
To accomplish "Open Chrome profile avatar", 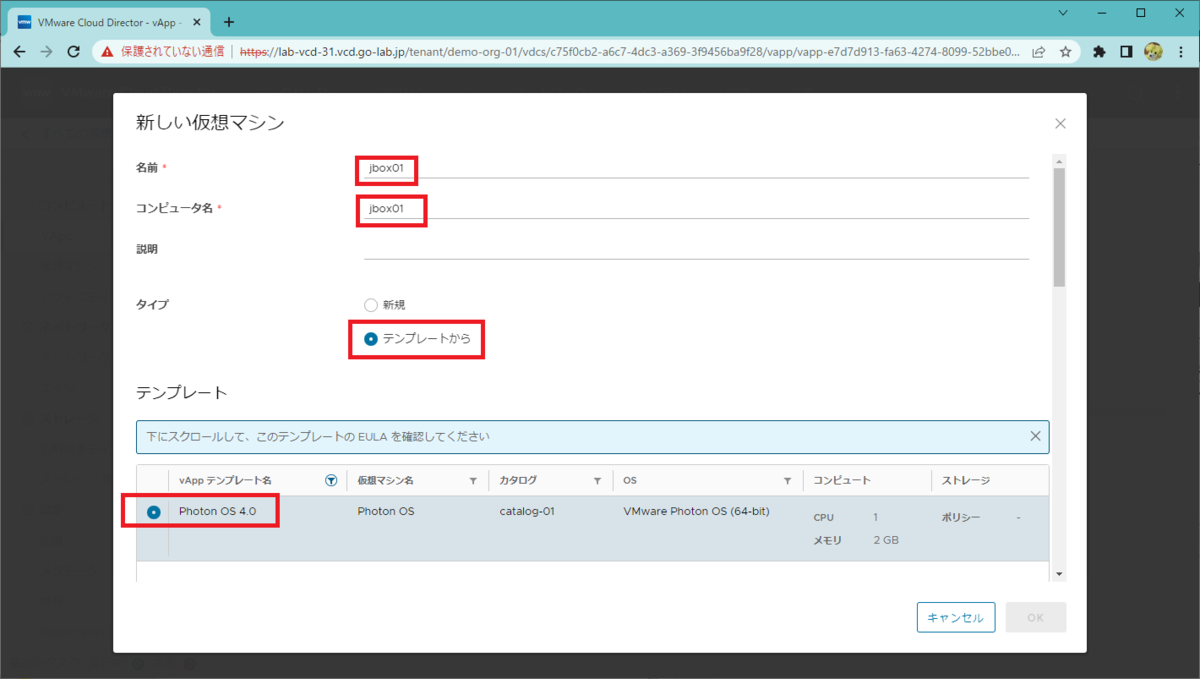I will point(1153,51).
